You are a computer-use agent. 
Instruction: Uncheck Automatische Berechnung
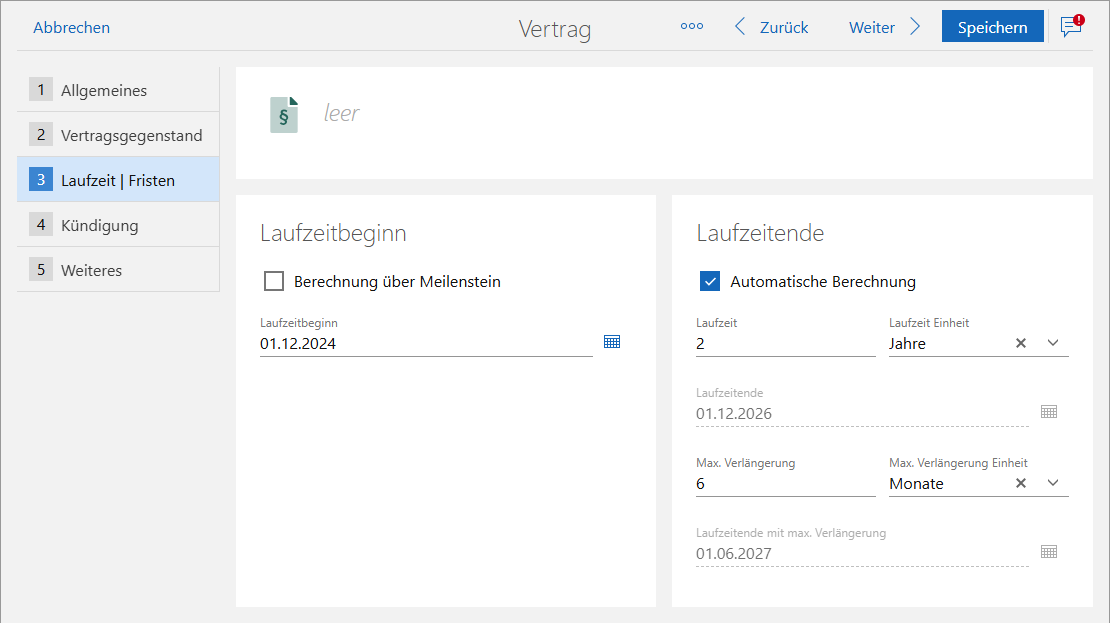[710, 281]
